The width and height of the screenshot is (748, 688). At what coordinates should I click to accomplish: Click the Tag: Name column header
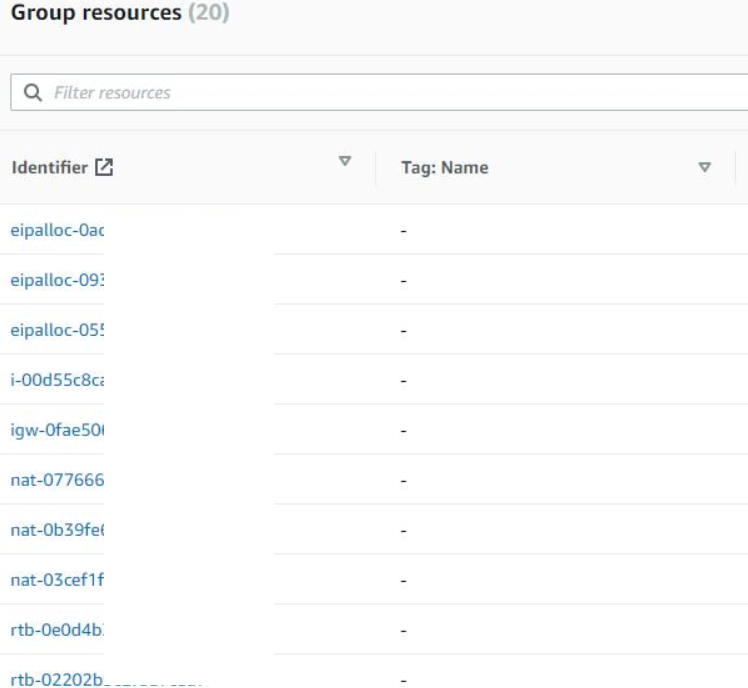[x=445, y=167]
